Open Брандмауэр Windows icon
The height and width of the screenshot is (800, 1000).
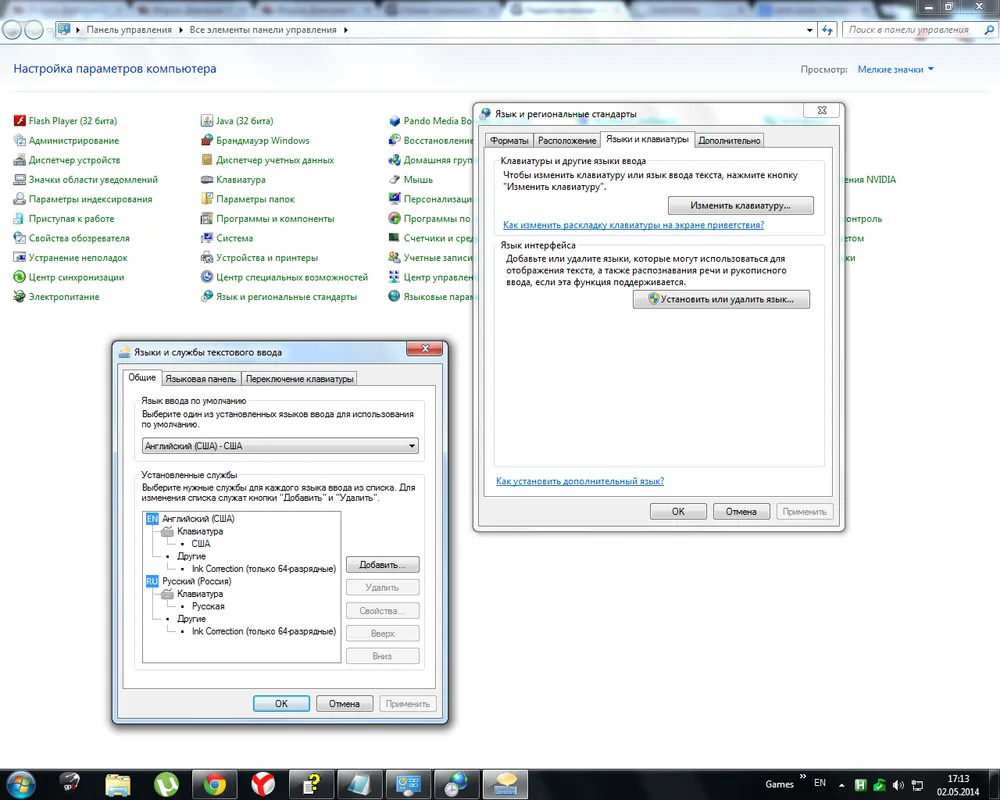tap(207, 141)
